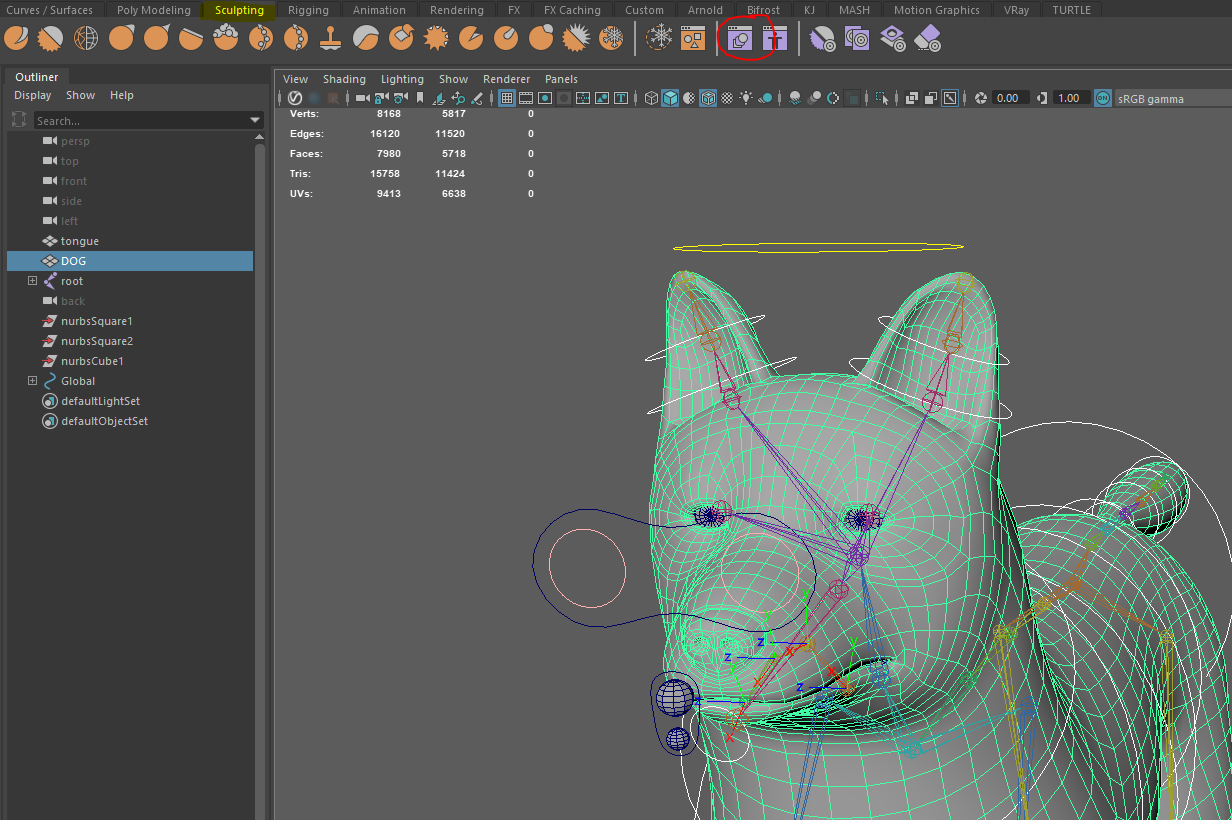The height and width of the screenshot is (820, 1232).
Task: Click the Convert to Frozen snowflake icon
Action: click(x=659, y=39)
